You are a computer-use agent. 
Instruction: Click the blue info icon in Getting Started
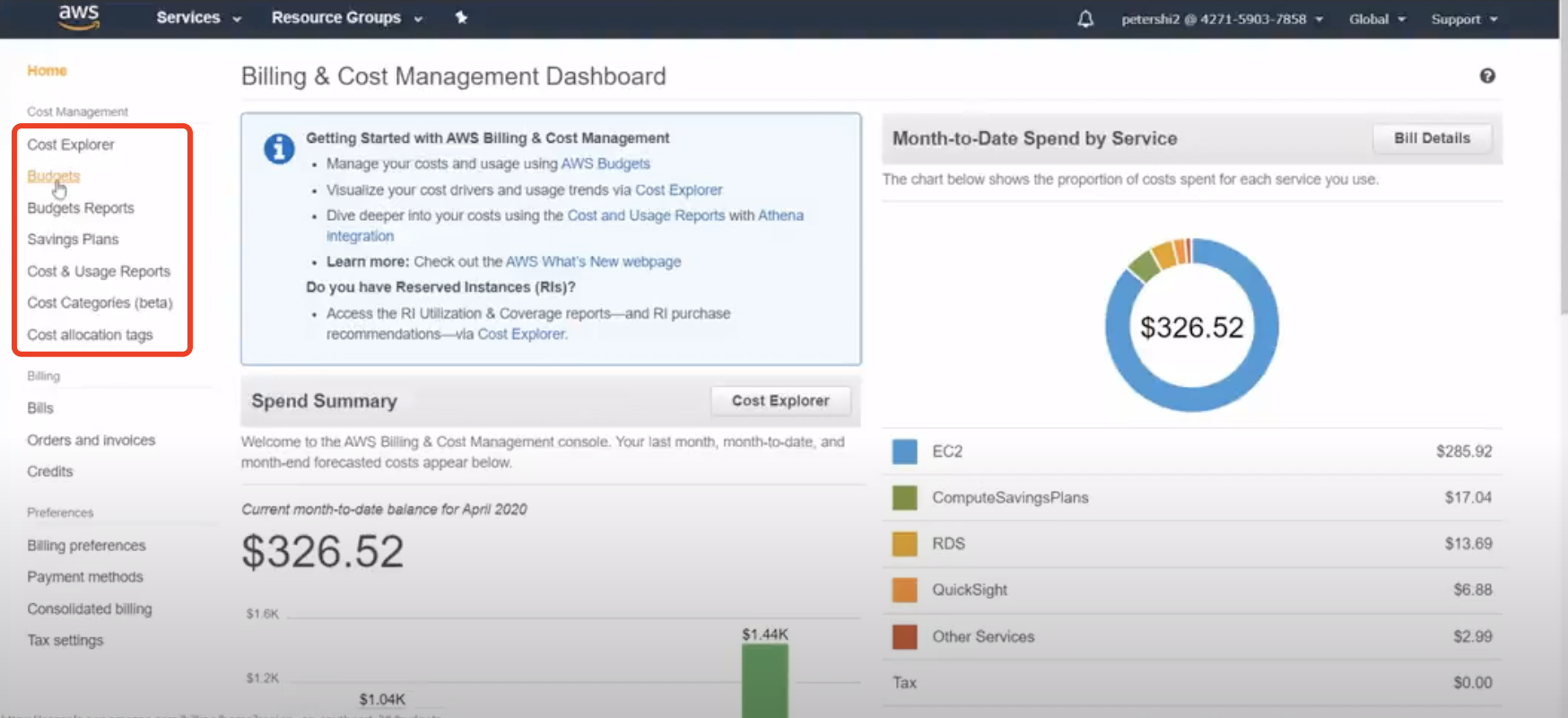(x=279, y=148)
